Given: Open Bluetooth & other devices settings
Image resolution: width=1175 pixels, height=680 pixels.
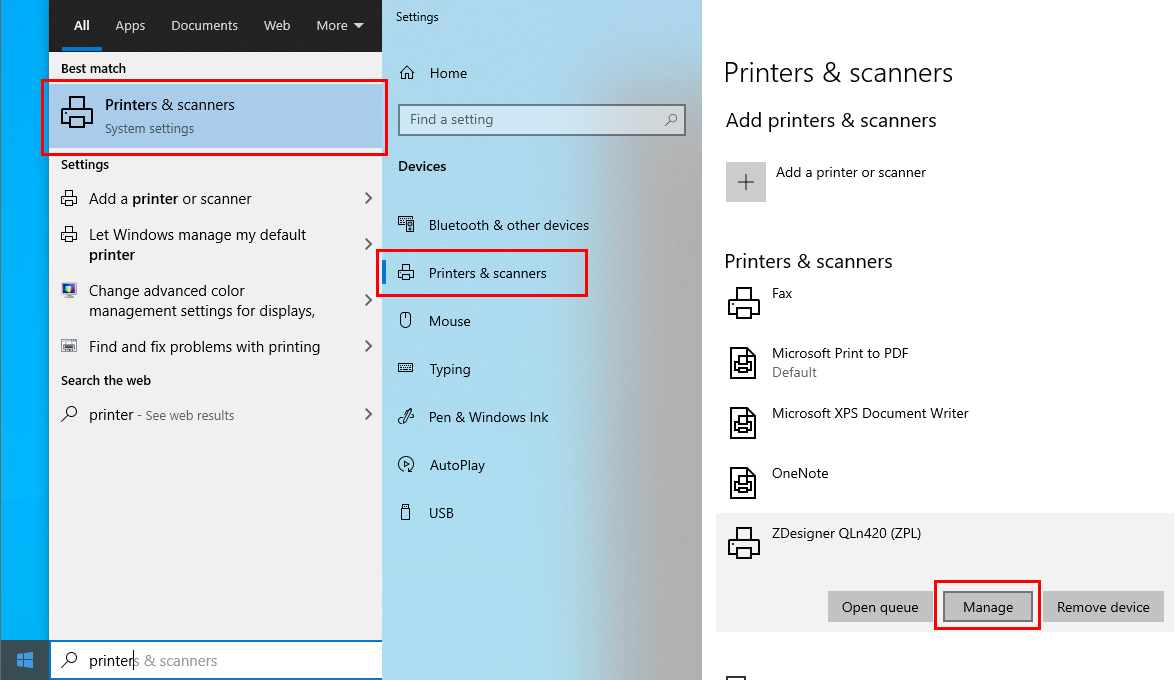Looking at the screenshot, I should tap(508, 225).
